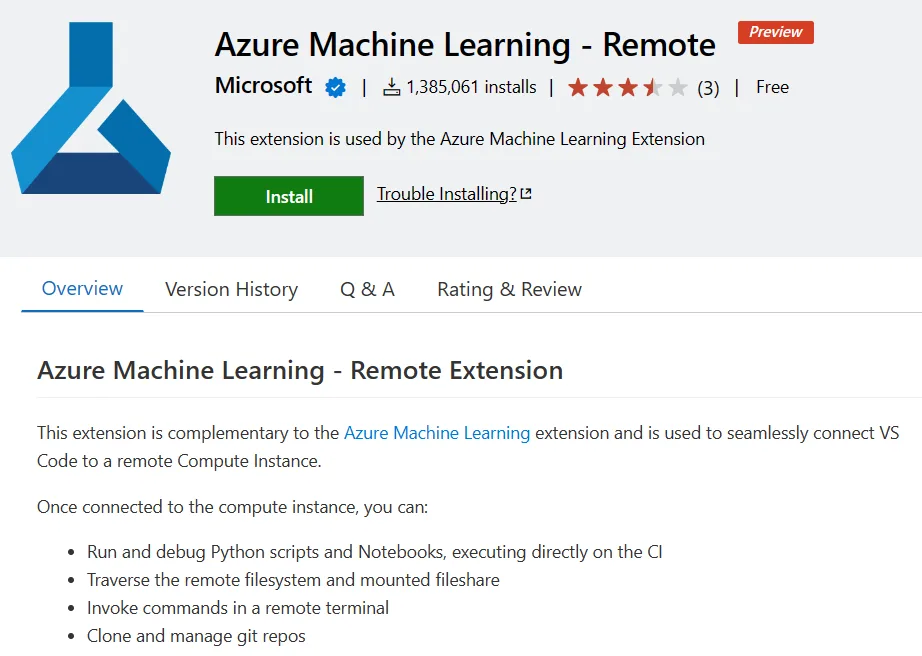Screen dimensions: 922x656
Task: Open the Trouble Installing link
Action: click(x=446, y=194)
